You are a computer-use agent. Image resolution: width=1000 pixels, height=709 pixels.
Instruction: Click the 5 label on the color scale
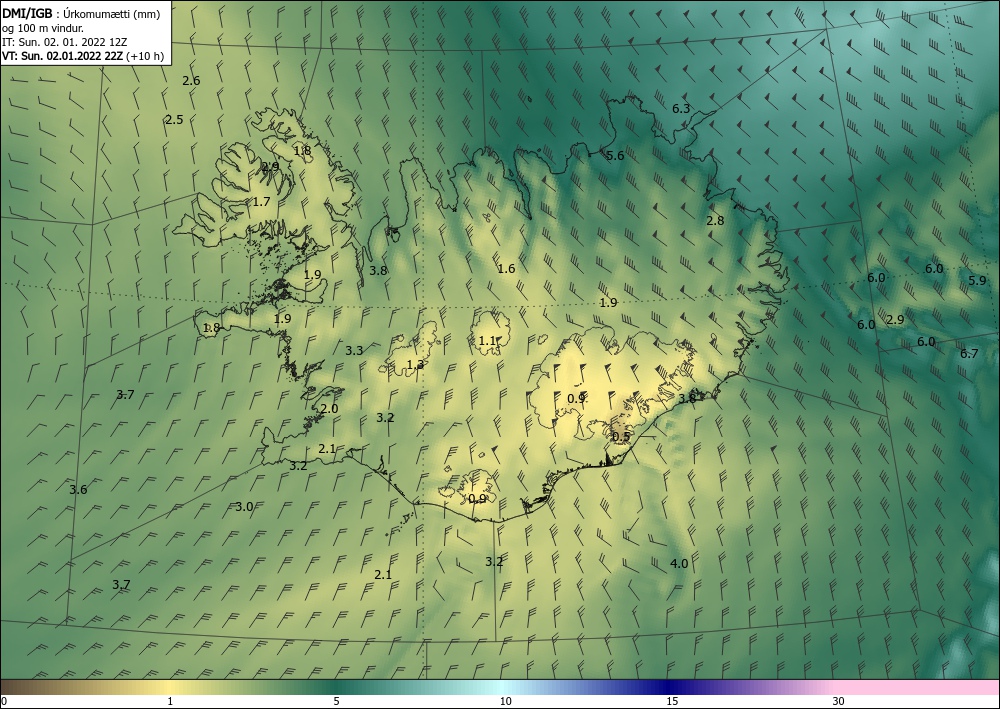[x=336, y=702]
